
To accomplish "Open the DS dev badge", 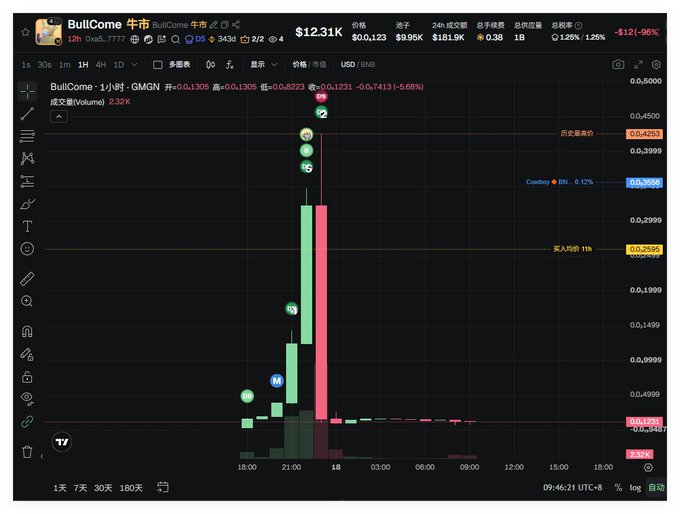I will pyautogui.click(x=195, y=39).
